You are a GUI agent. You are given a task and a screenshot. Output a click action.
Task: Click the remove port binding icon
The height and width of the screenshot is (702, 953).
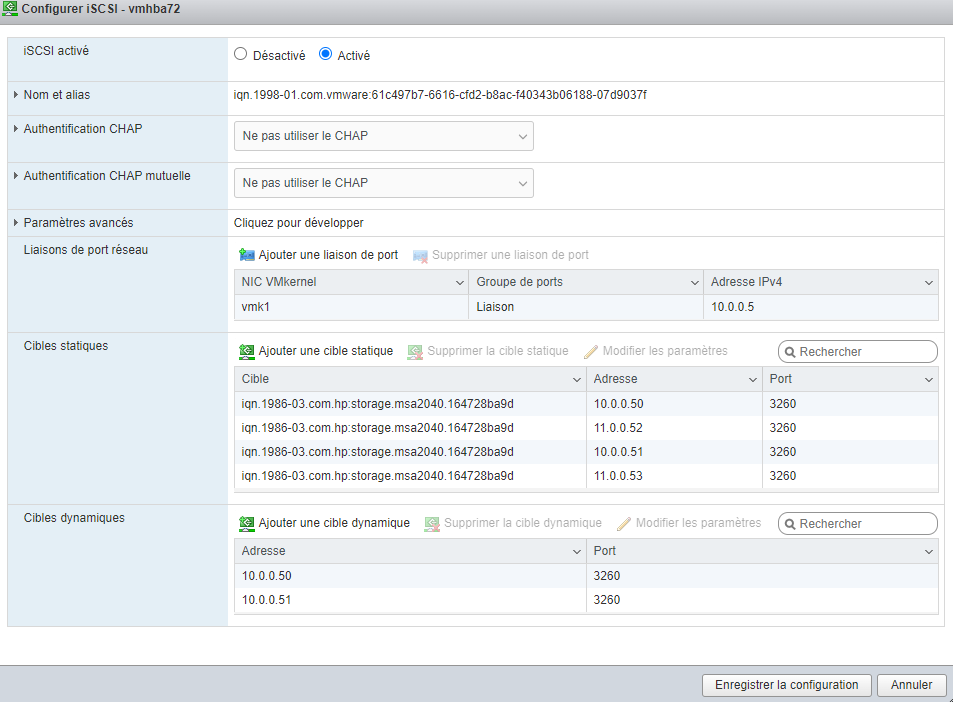click(x=420, y=255)
